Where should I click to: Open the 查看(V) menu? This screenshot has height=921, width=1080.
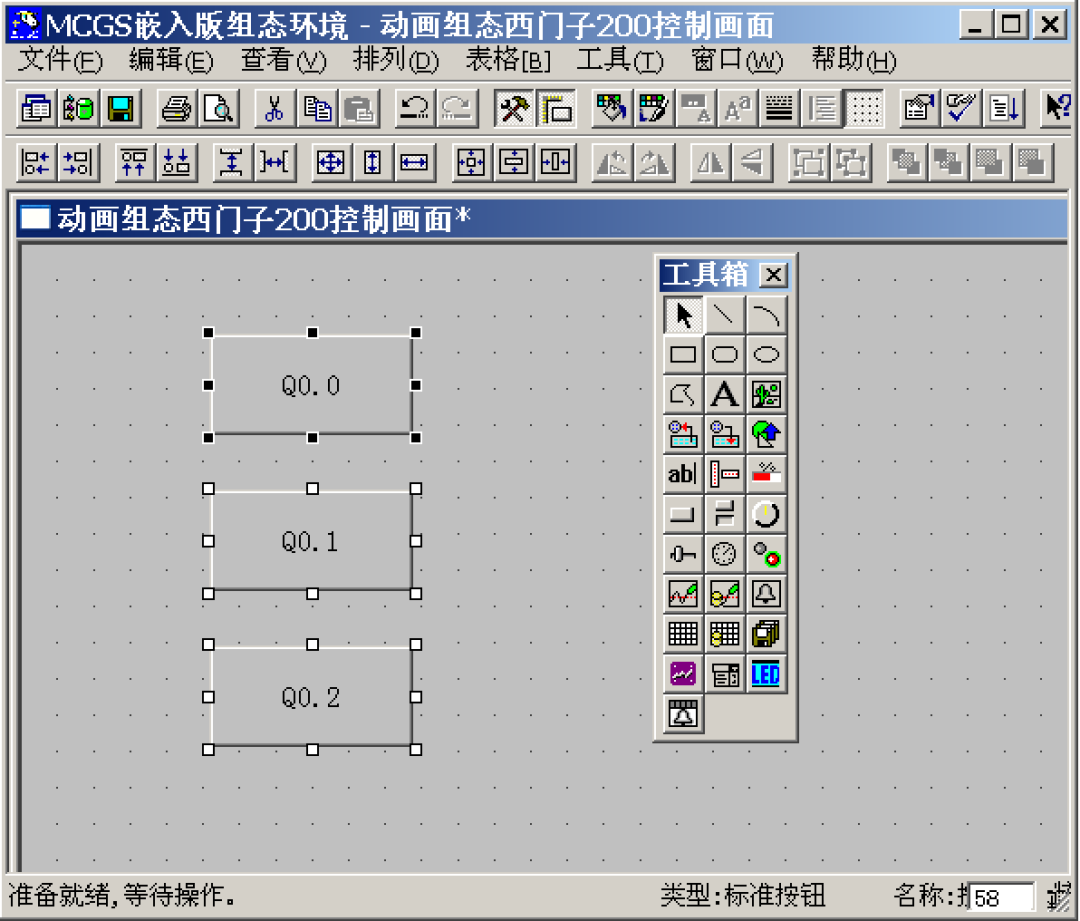click(x=283, y=60)
